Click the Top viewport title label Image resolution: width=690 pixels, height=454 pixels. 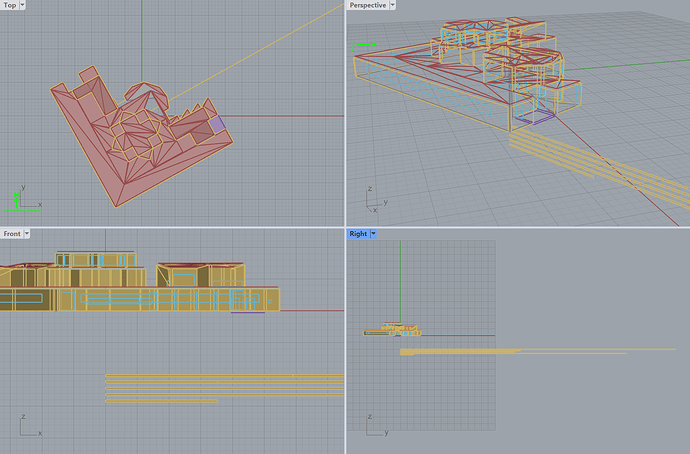coord(9,5)
